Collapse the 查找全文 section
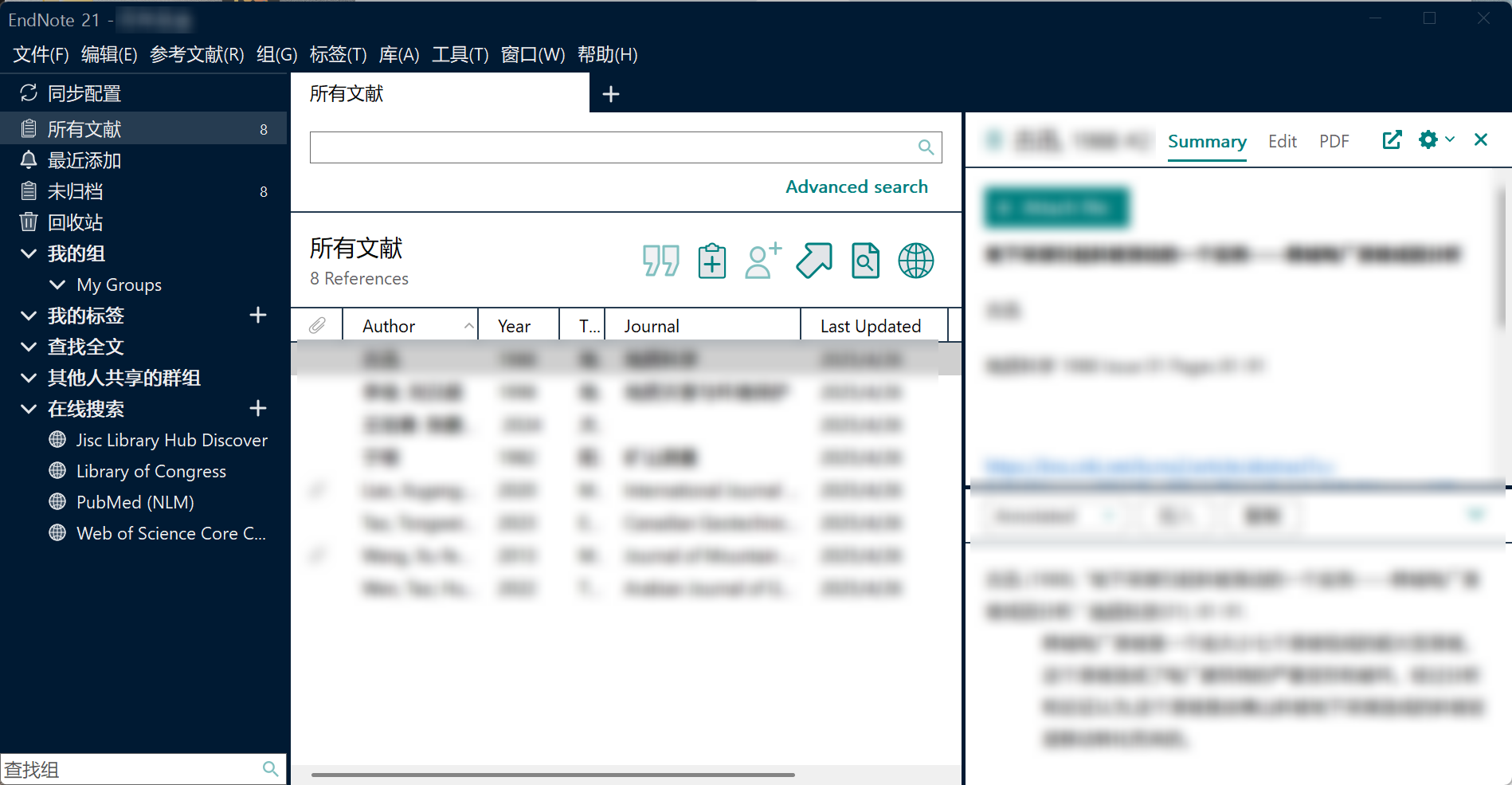The width and height of the screenshot is (1512, 785). click(29, 347)
